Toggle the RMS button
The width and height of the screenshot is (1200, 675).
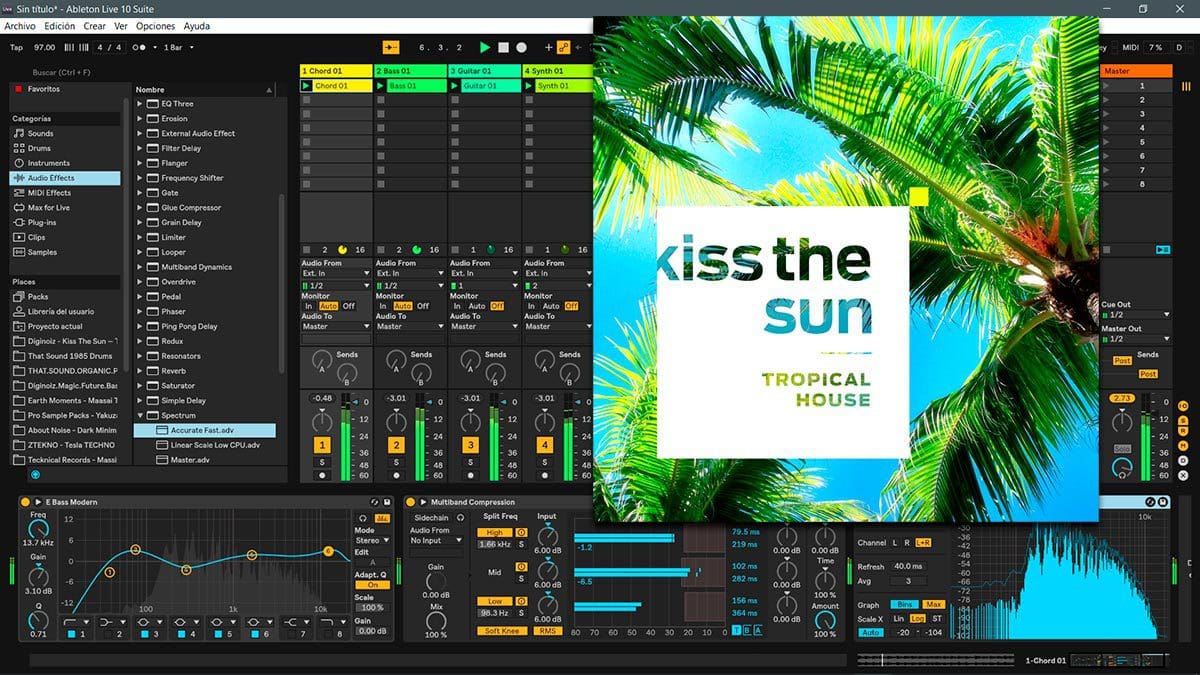tap(547, 631)
